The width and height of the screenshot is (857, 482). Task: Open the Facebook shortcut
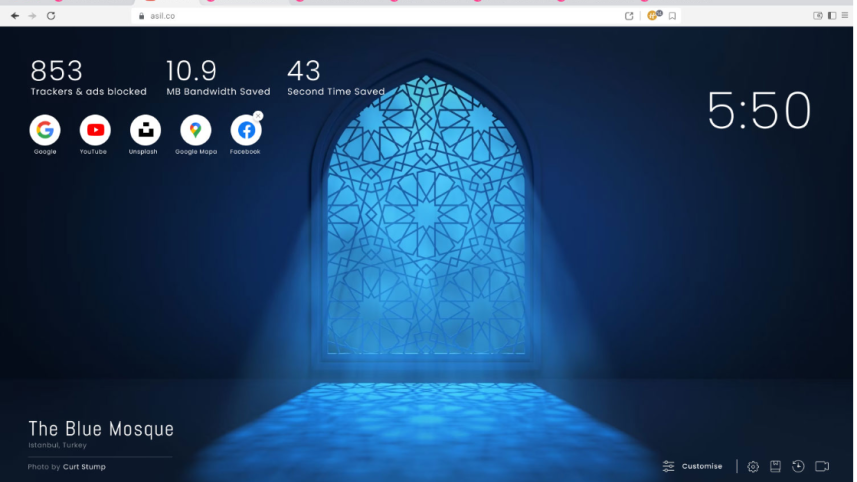246,130
